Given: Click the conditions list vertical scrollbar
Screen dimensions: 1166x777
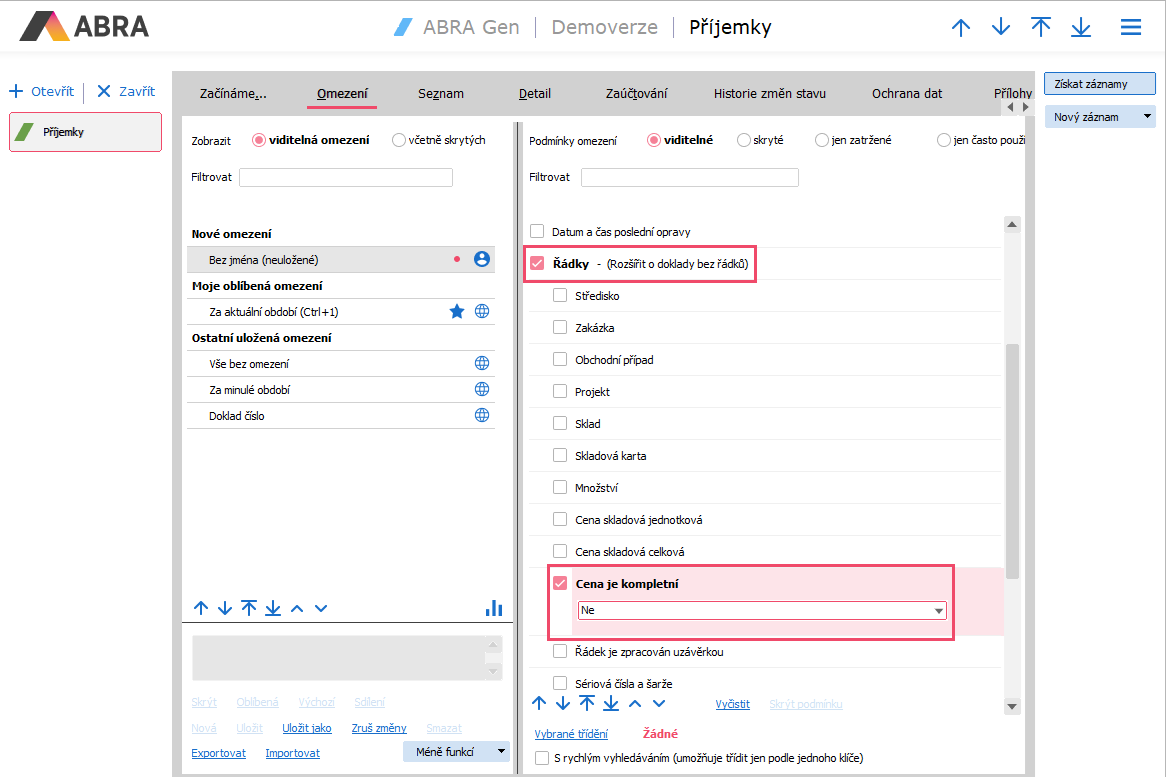Looking at the screenshot, I should (1012, 460).
